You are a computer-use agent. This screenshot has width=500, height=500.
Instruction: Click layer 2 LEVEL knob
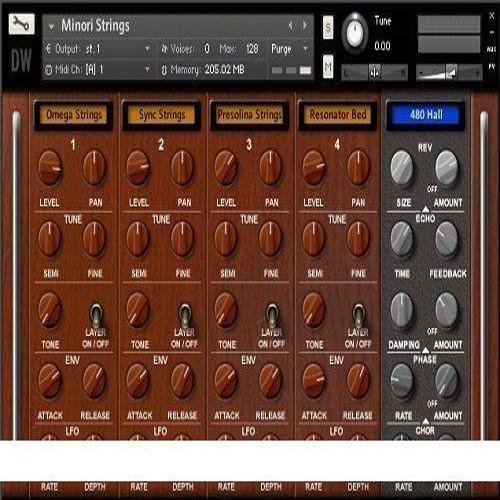pos(138,168)
